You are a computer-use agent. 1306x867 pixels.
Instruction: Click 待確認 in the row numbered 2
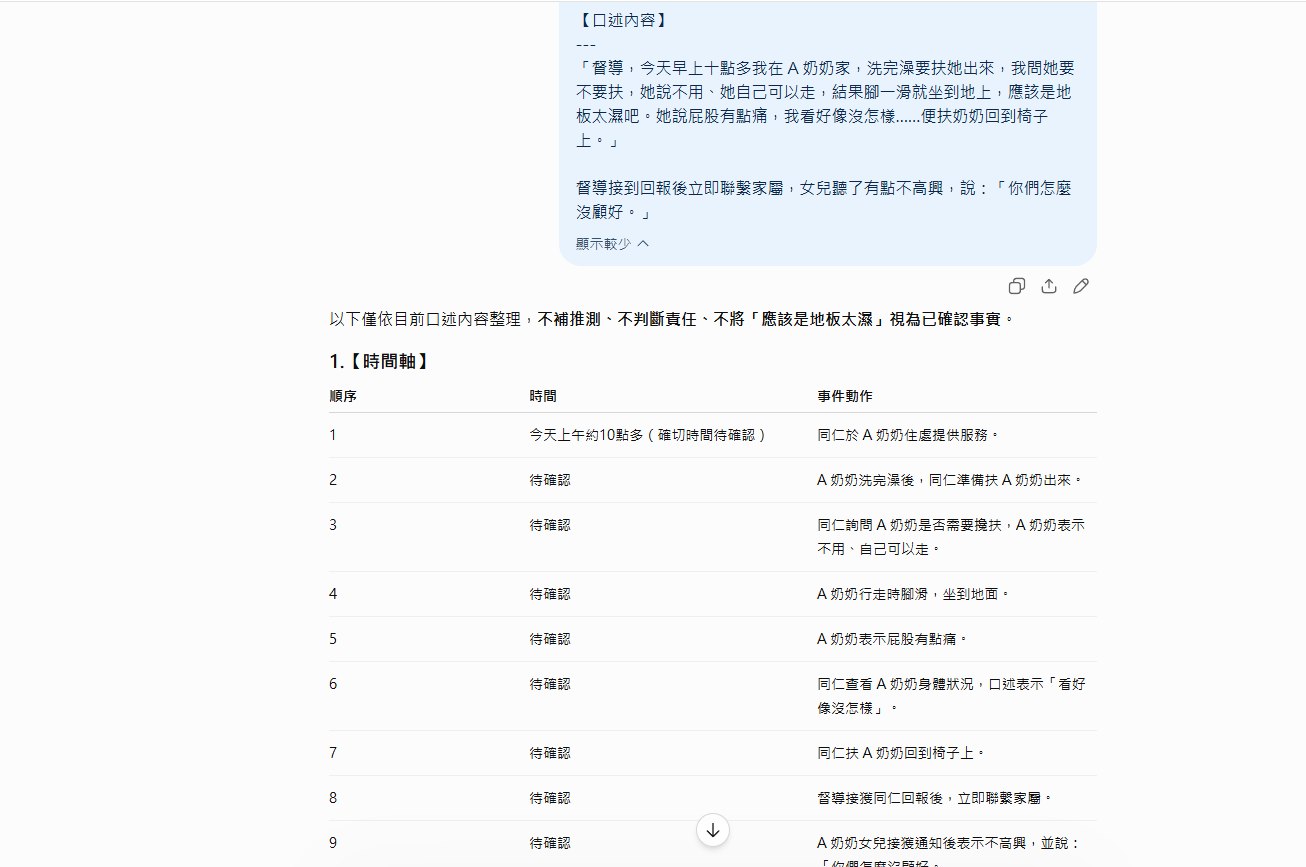(550, 480)
